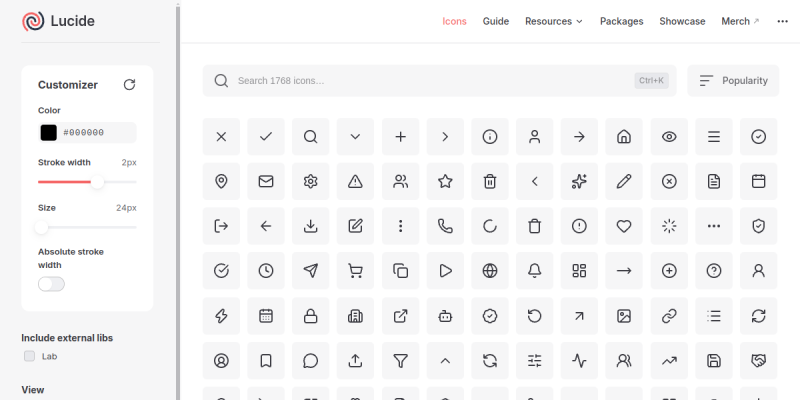Viewport: 800px width, 400px height.
Task: Select the clock icon tile
Action: tap(266, 270)
